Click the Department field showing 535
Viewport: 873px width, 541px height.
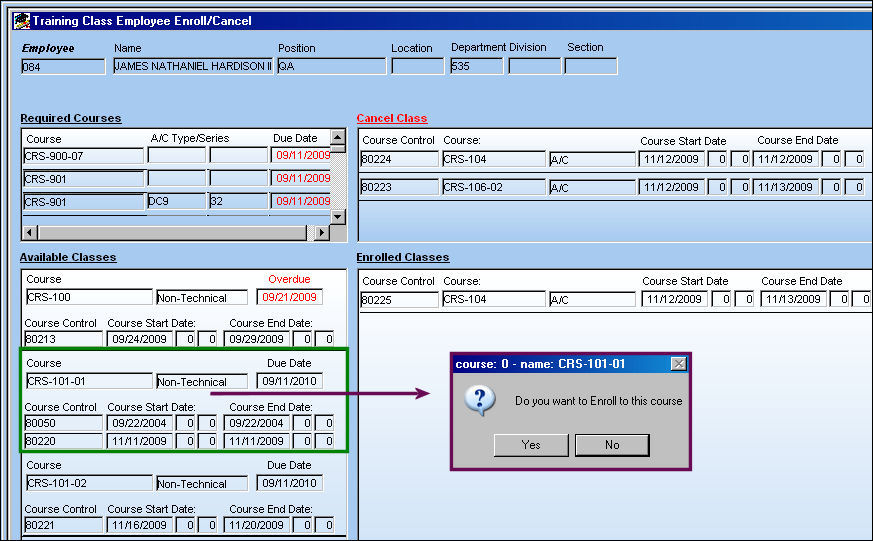pos(477,66)
